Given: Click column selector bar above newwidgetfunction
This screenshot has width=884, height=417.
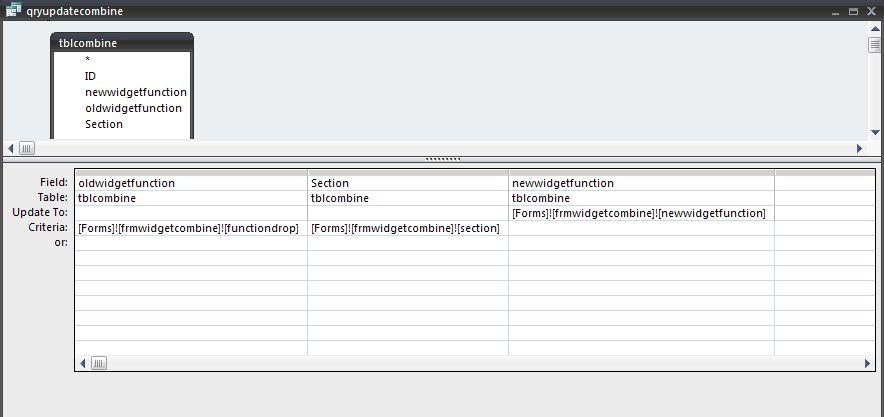Looking at the screenshot, I should click(642, 172).
